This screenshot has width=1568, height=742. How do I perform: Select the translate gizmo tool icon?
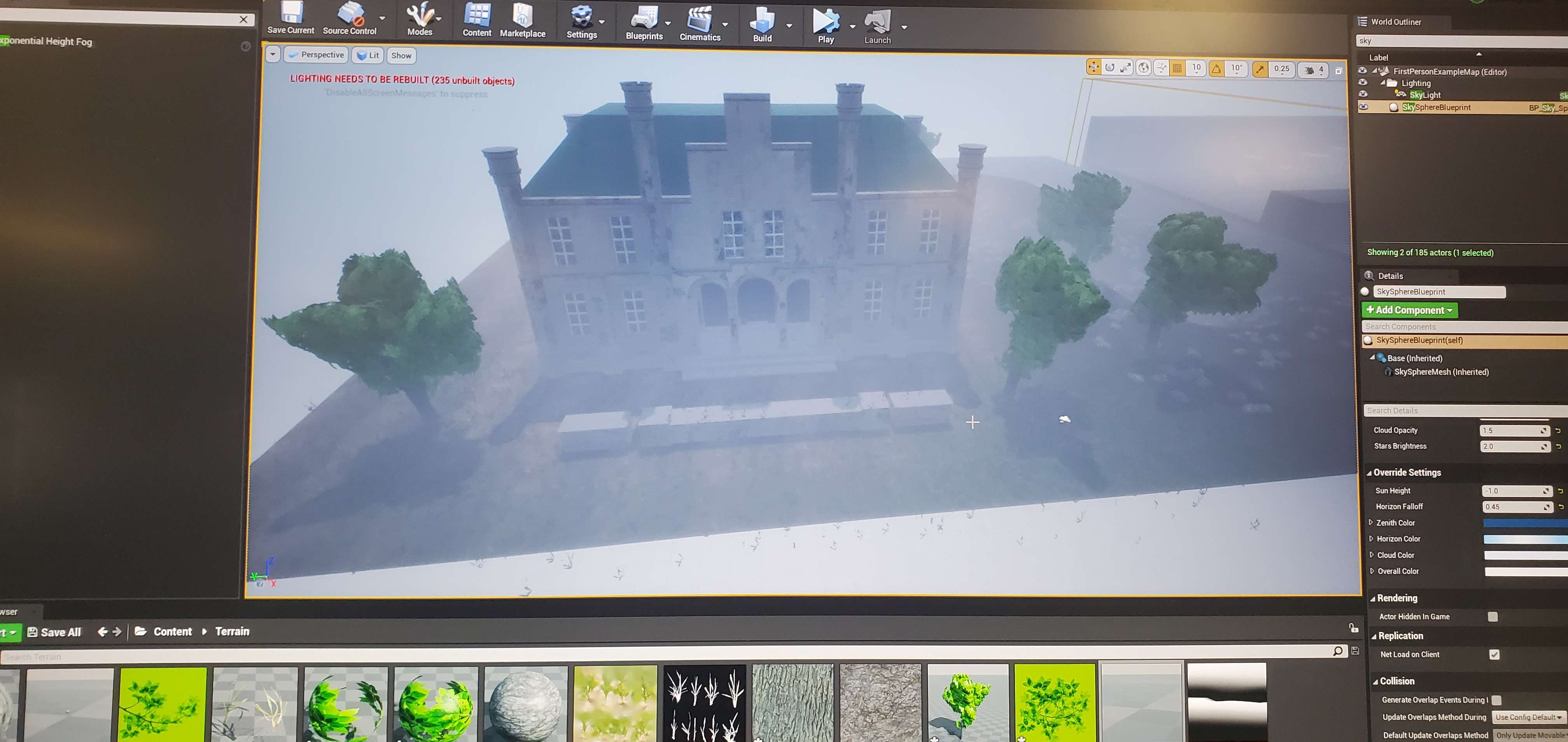tap(1093, 68)
